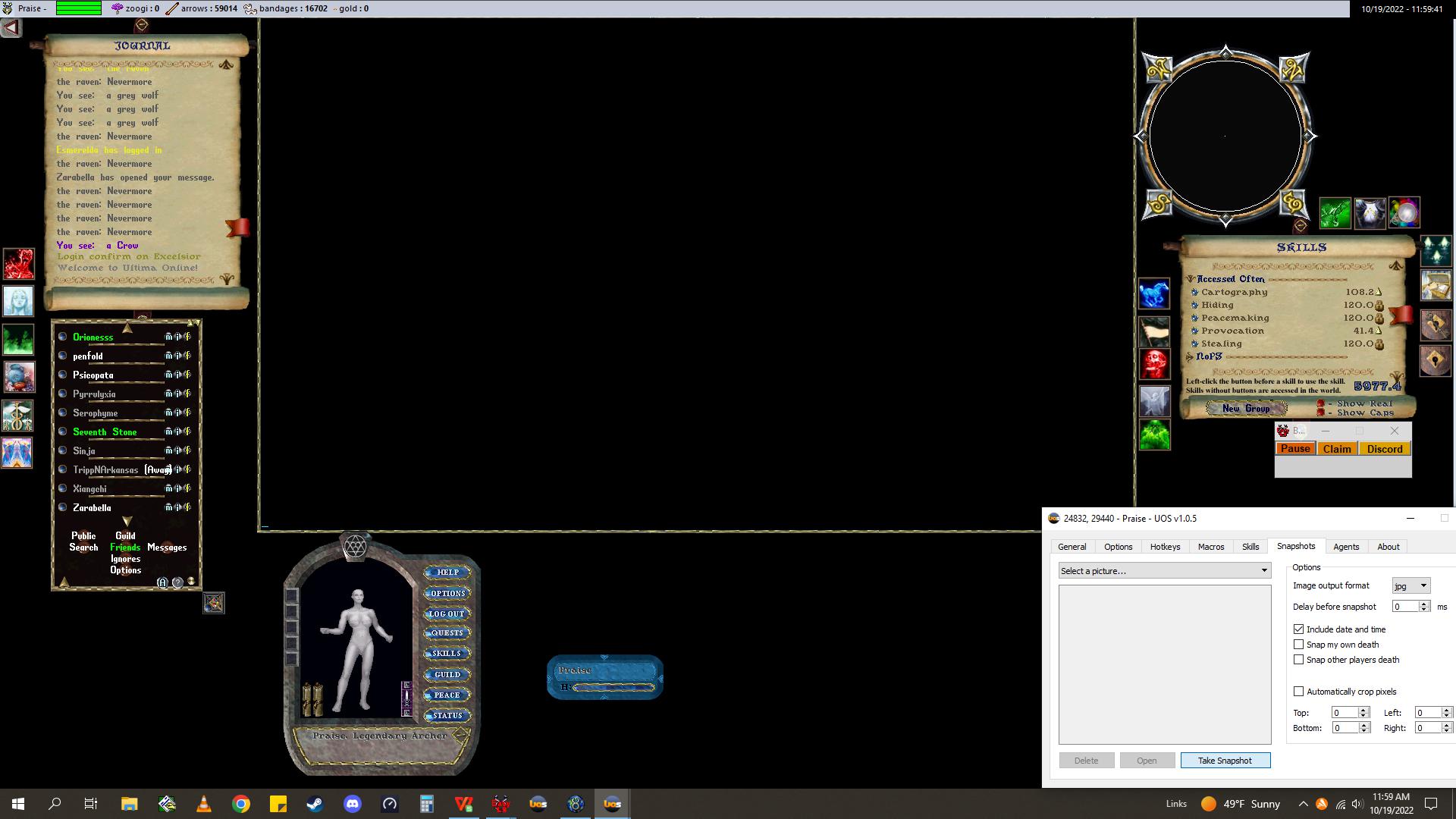Click the red skull icon beside the Skills scroll
1456x819 pixels.
(1154, 365)
